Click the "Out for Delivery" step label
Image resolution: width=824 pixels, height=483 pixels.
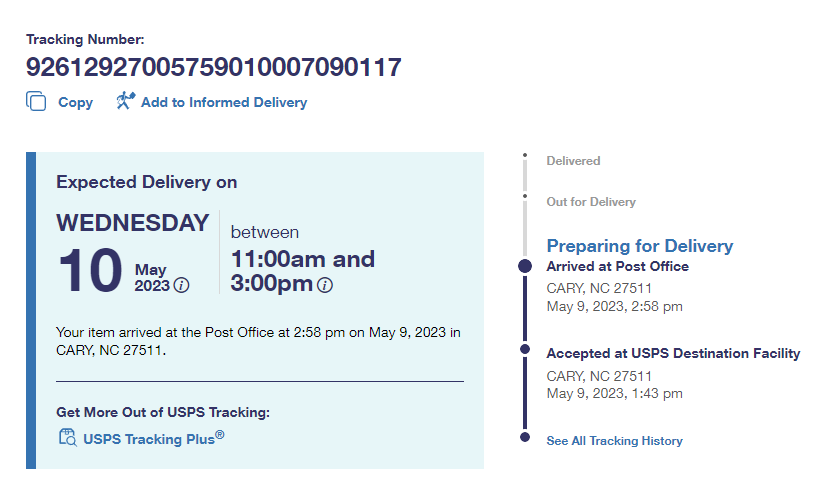pos(590,202)
